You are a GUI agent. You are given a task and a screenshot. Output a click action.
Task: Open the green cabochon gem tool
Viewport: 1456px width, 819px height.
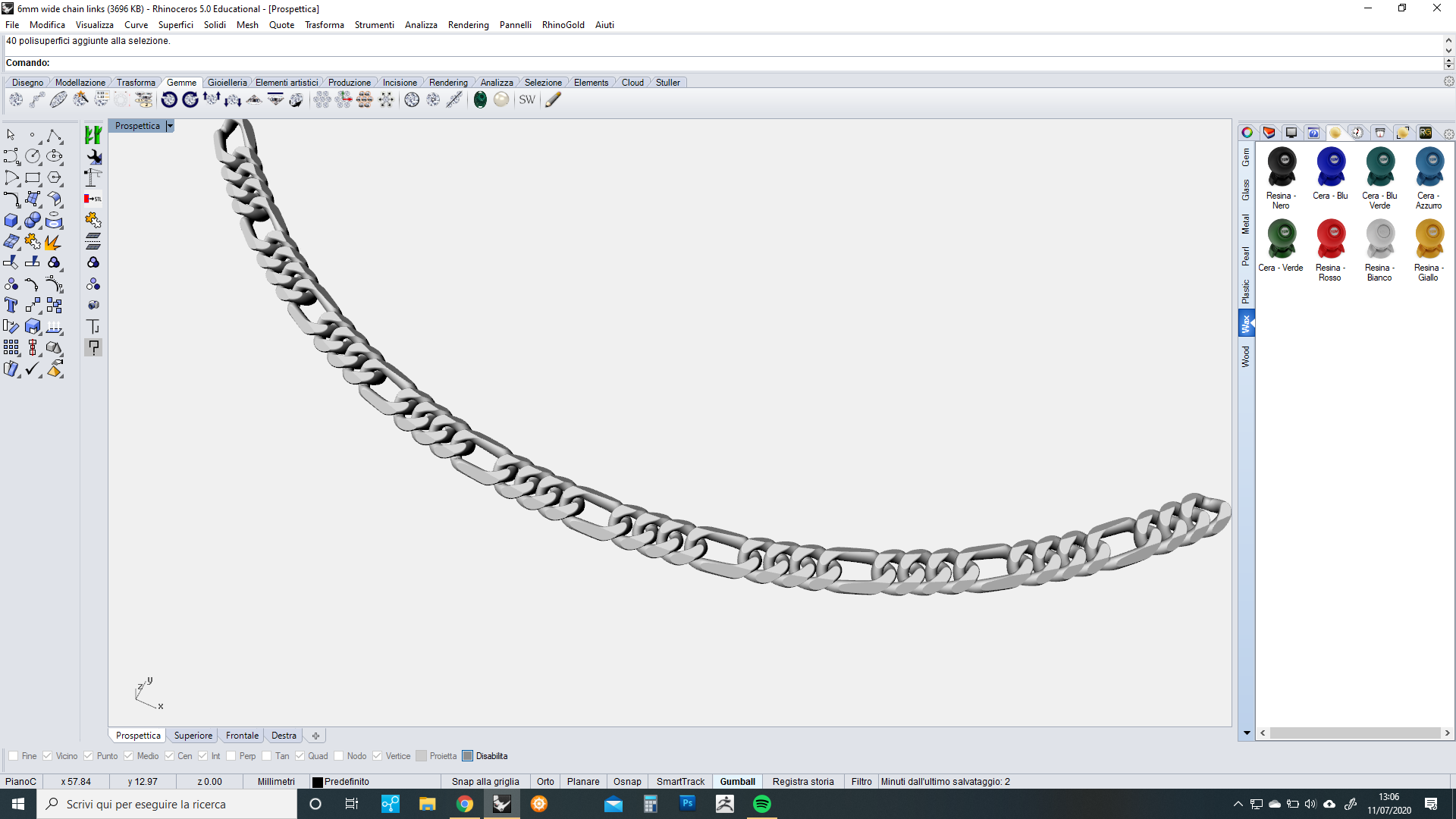tap(480, 99)
